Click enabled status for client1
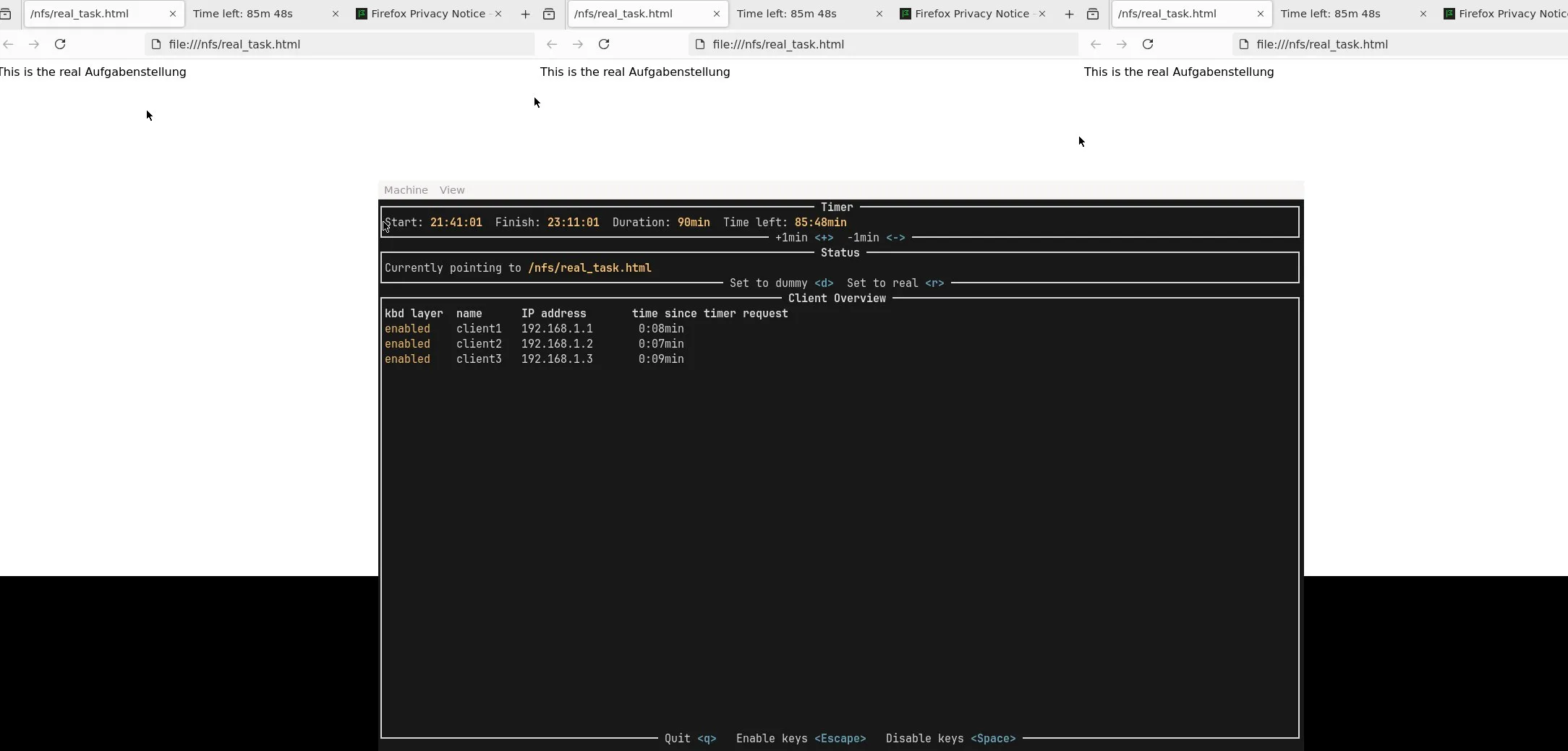Screen dimensions: 1568x751 pos(407,329)
